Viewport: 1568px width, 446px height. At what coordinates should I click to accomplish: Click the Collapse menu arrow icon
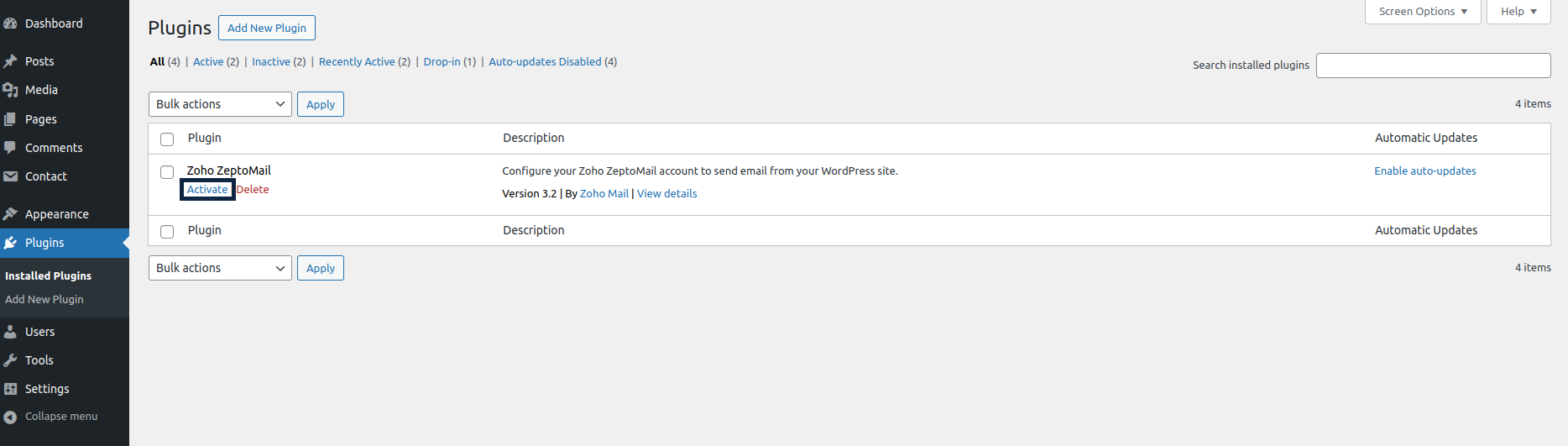pos(10,417)
